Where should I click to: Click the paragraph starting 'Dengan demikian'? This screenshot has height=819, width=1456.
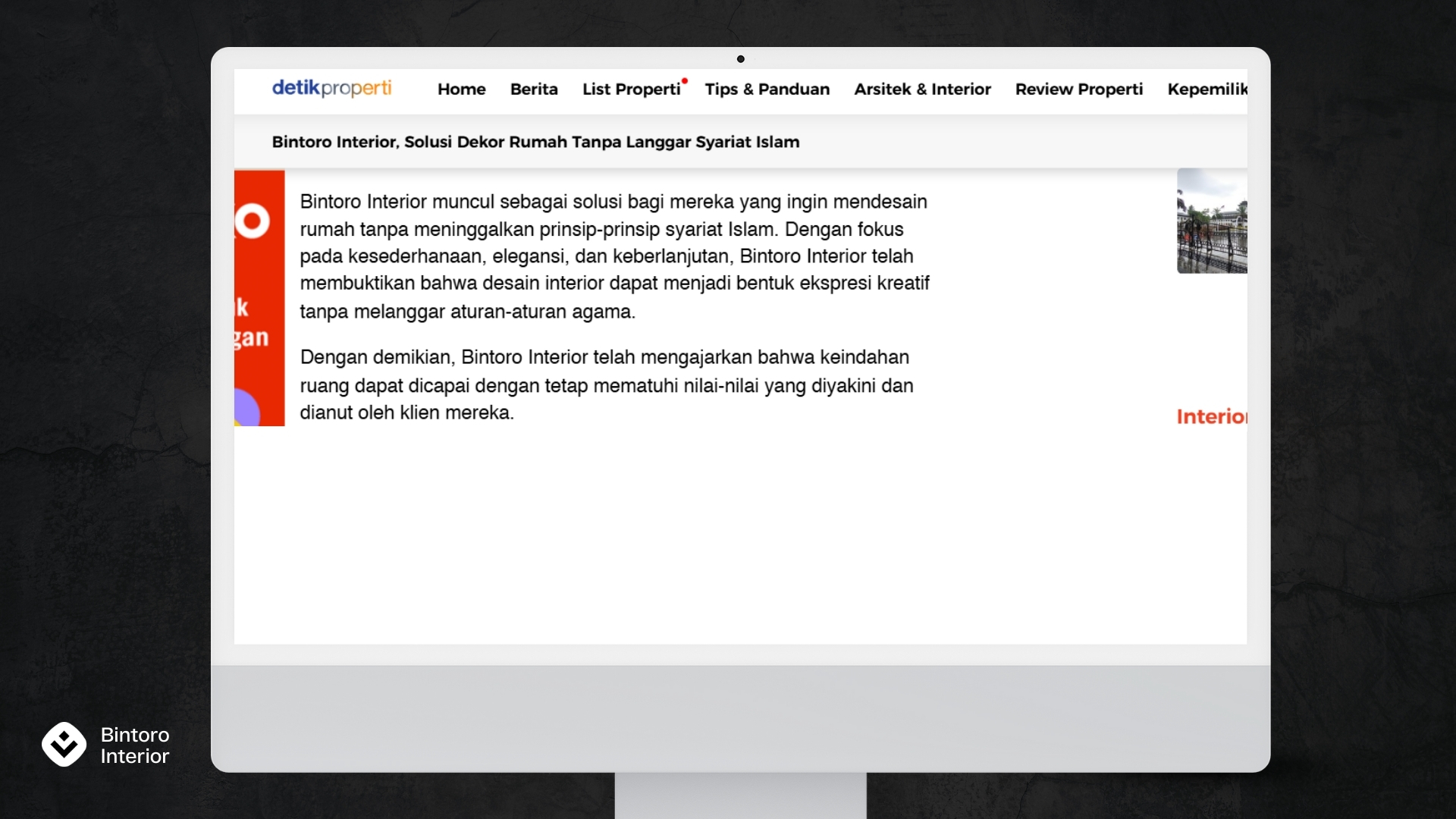pos(607,385)
